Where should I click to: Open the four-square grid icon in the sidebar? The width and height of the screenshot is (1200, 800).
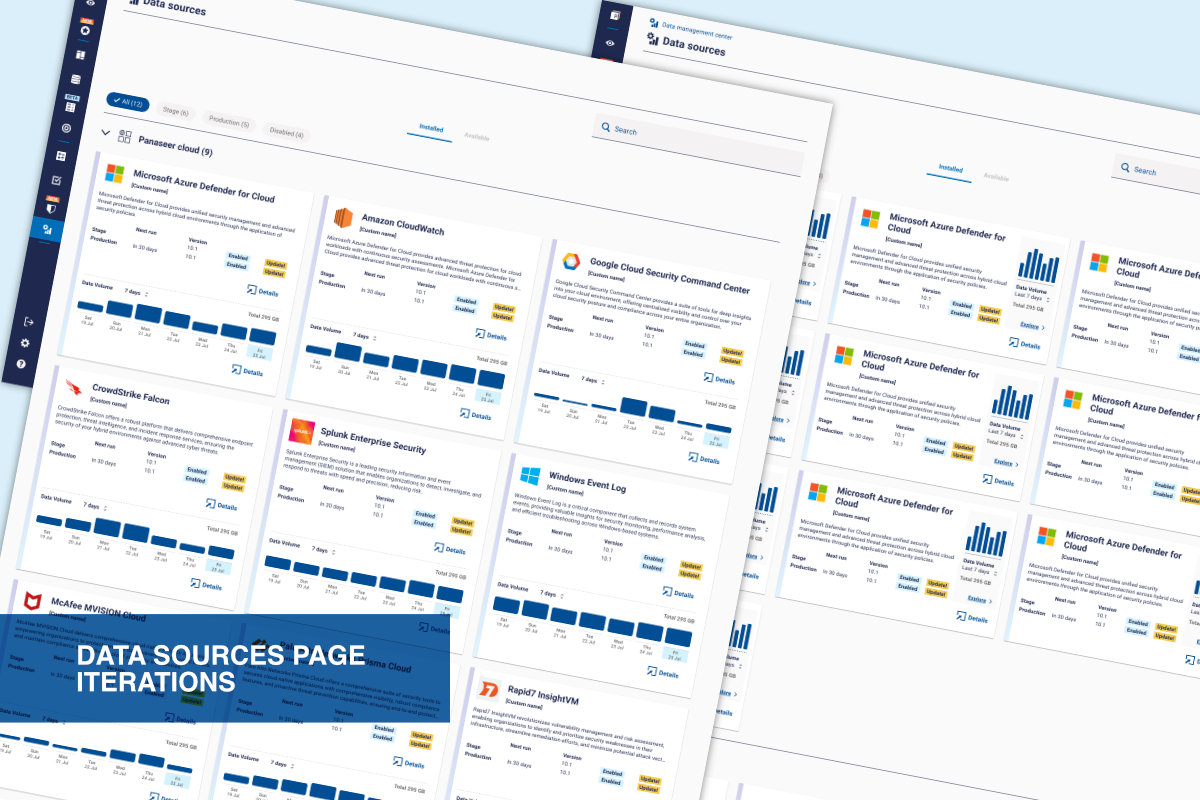point(60,156)
